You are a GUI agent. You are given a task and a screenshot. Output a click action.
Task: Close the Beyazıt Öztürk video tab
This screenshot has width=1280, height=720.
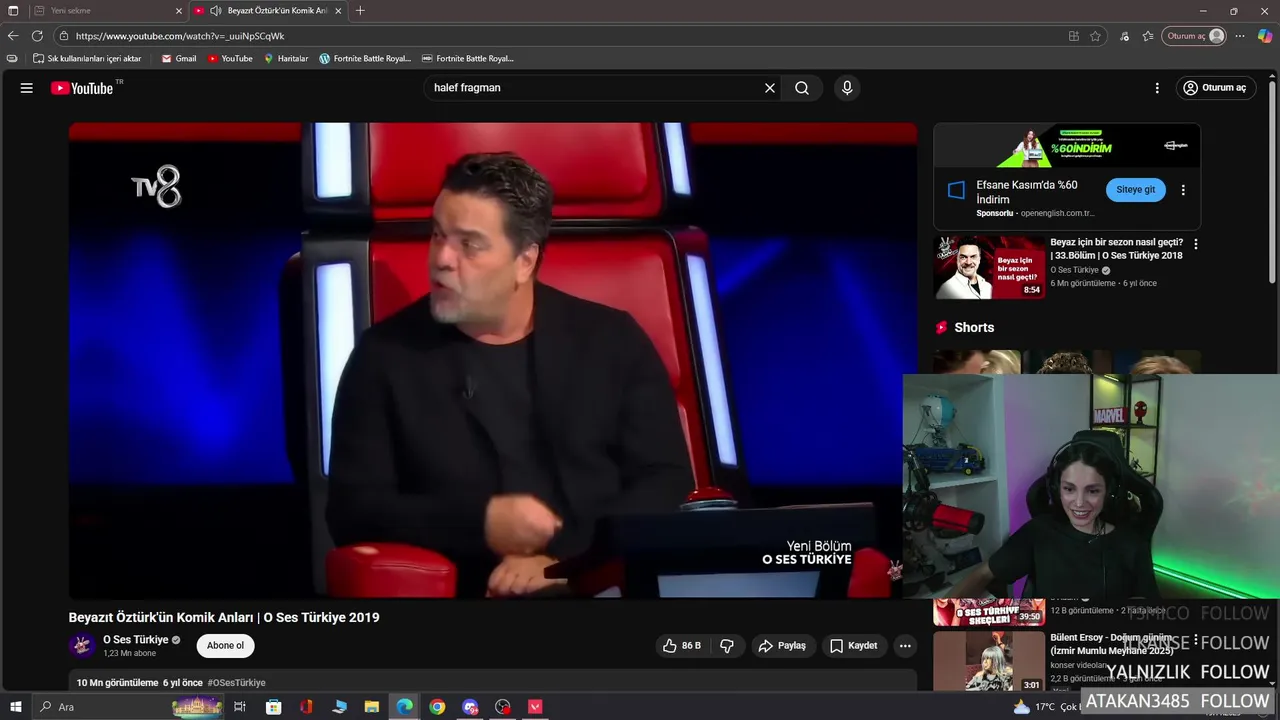click(338, 11)
